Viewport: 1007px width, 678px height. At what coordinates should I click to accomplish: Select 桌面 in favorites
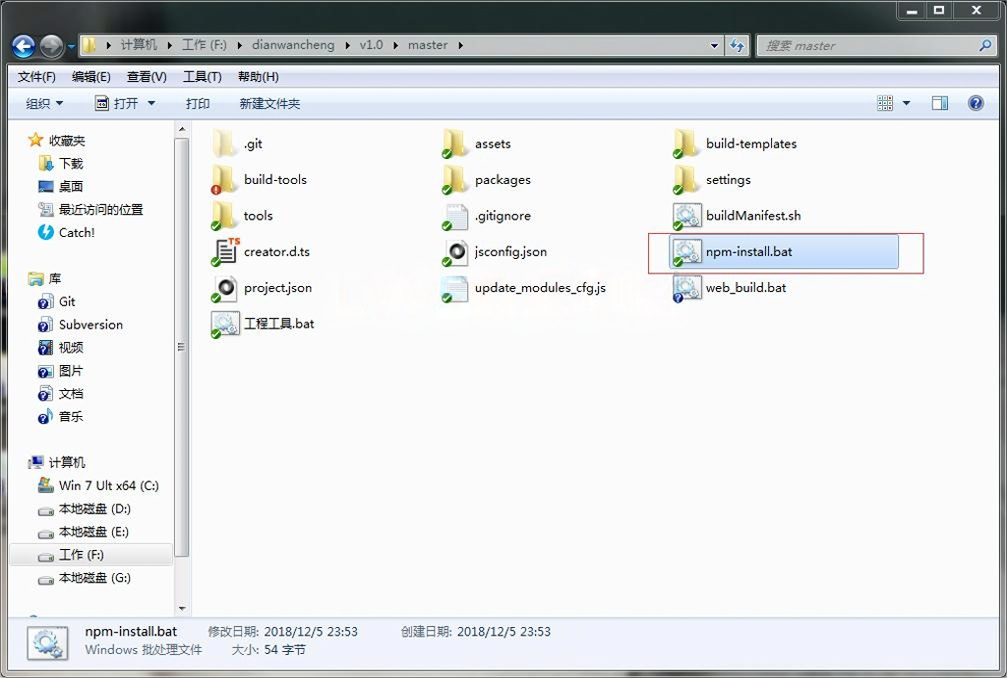(61, 187)
